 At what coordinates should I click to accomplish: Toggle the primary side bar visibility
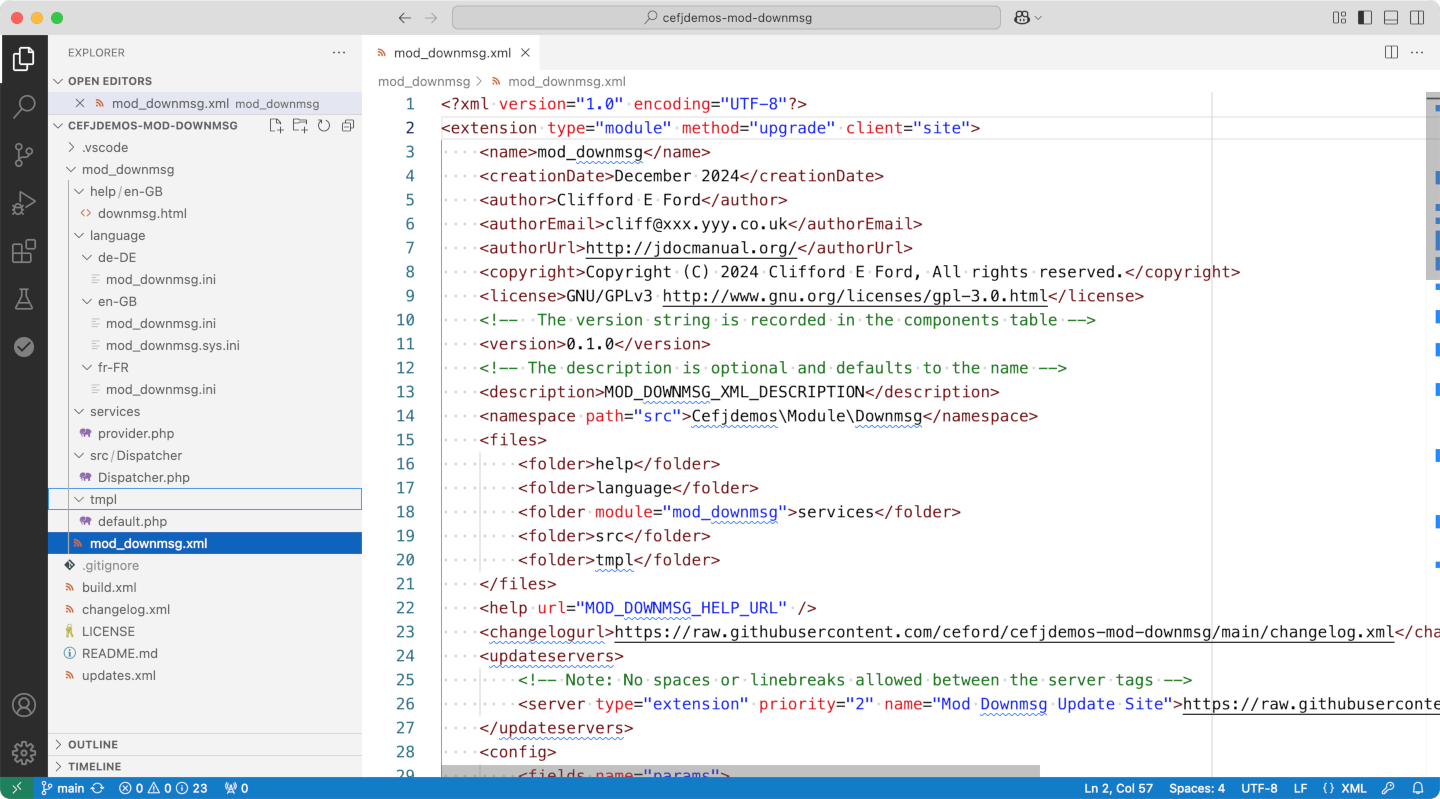point(1365,18)
